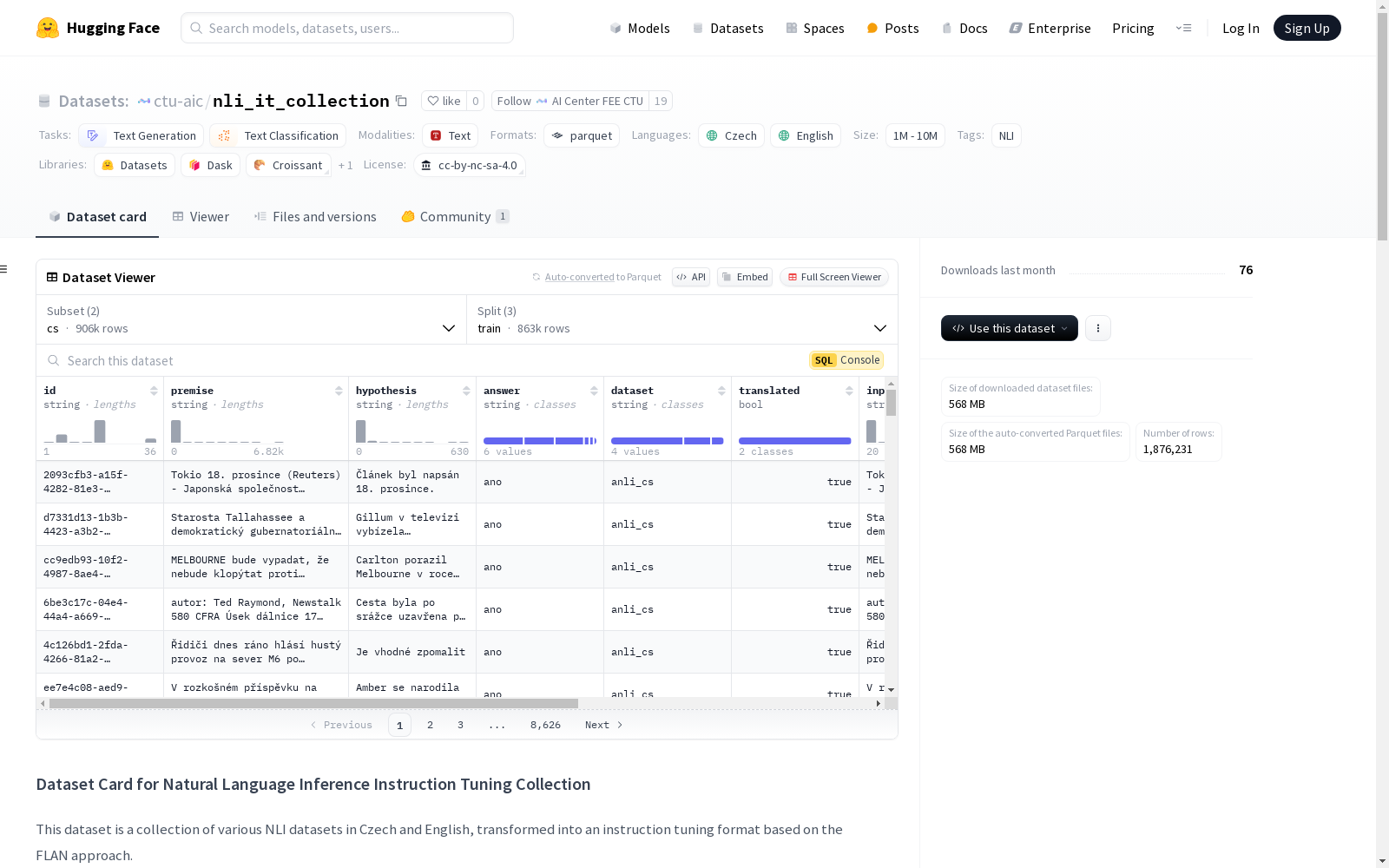Click the Auto-converted link
1389x868 pixels.
580,277
